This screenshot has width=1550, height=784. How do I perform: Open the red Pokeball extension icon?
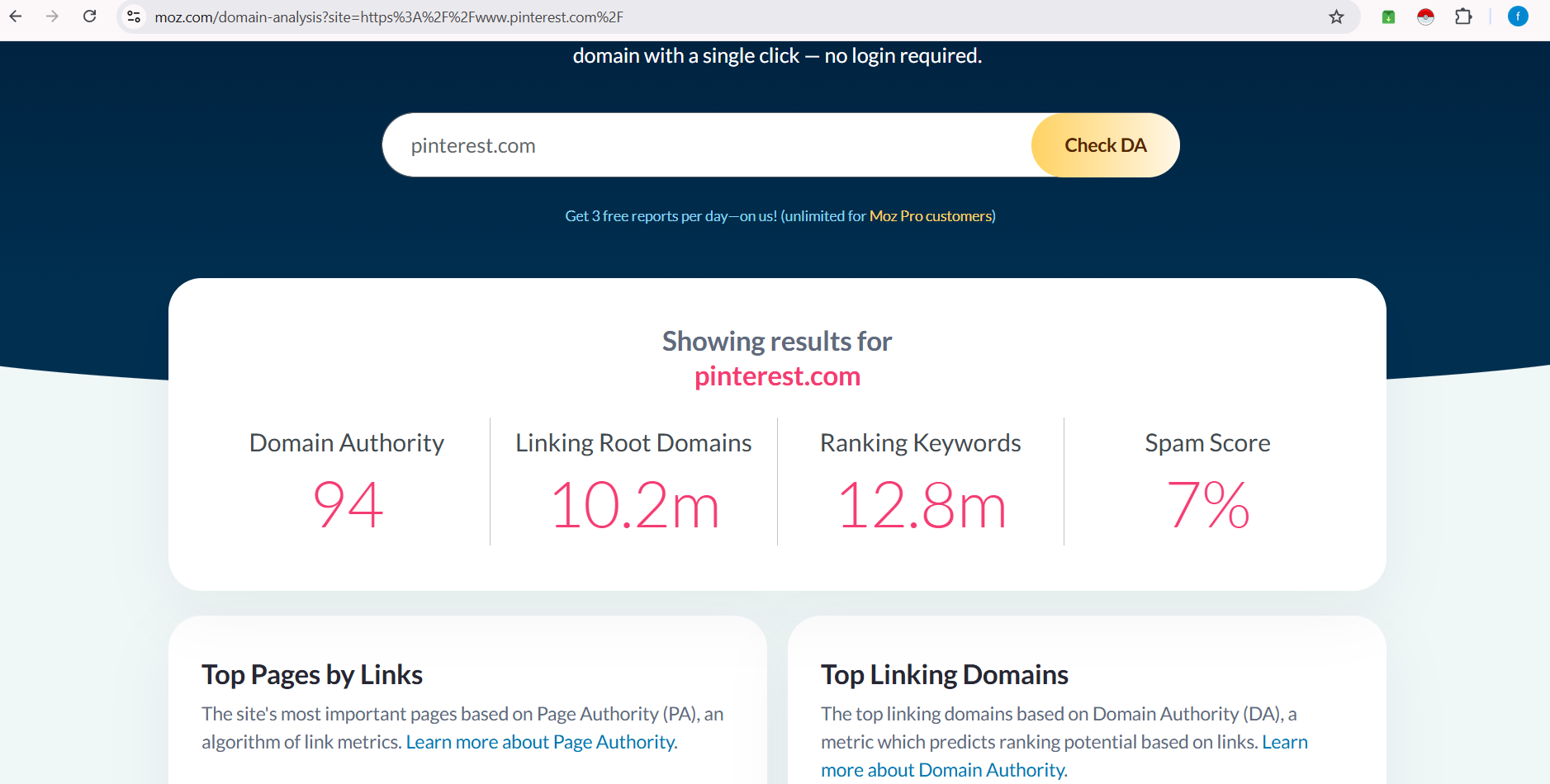pos(1425,17)
